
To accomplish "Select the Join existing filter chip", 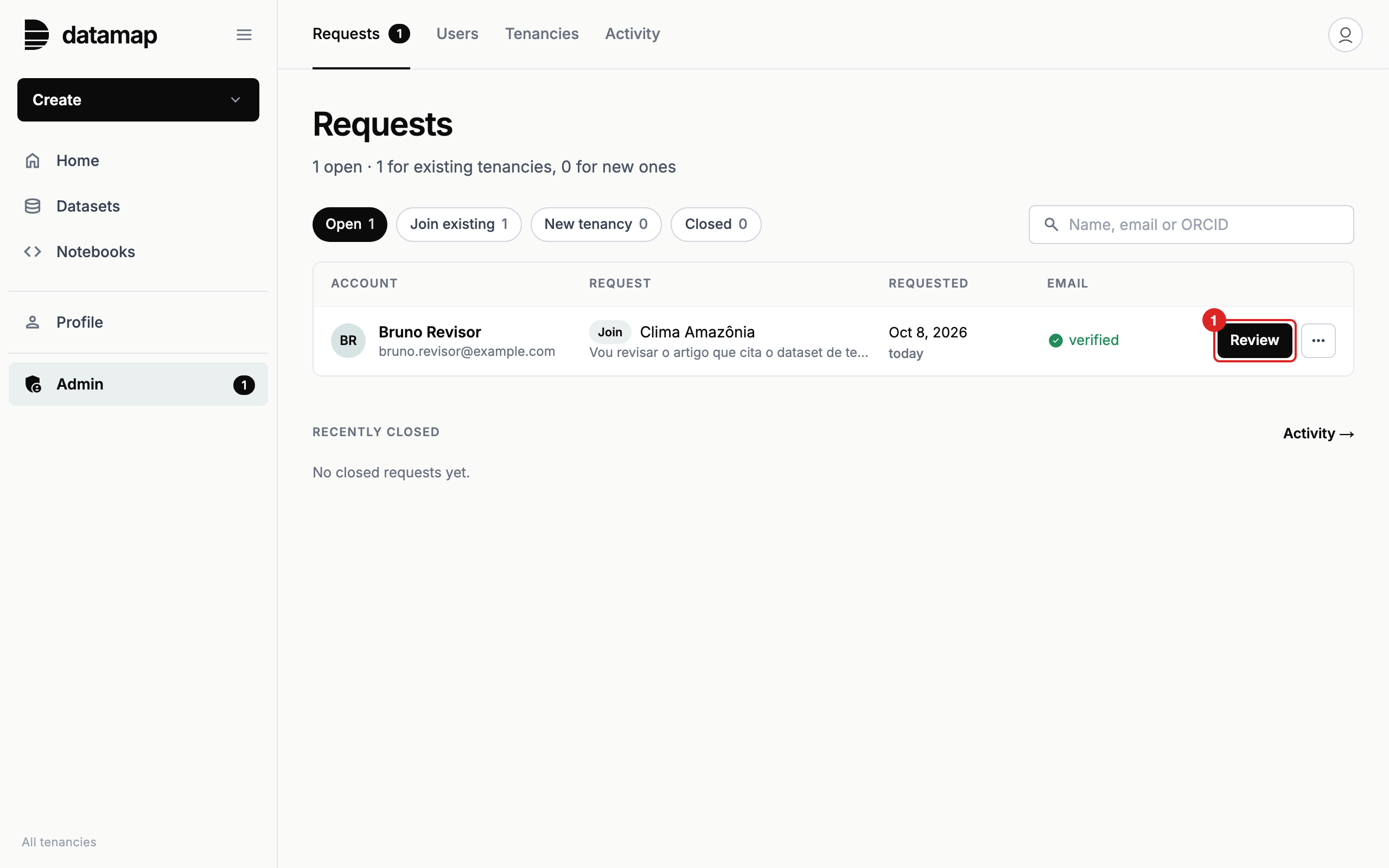I will pyautogui.click(x=458, y=225).
